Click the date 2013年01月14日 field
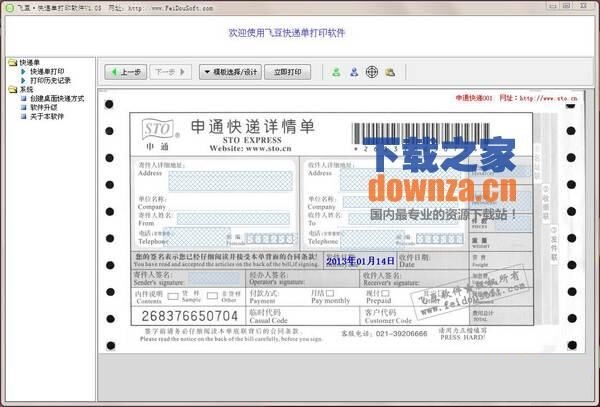This screenshot has width=600, height=407. click(360, 261)
